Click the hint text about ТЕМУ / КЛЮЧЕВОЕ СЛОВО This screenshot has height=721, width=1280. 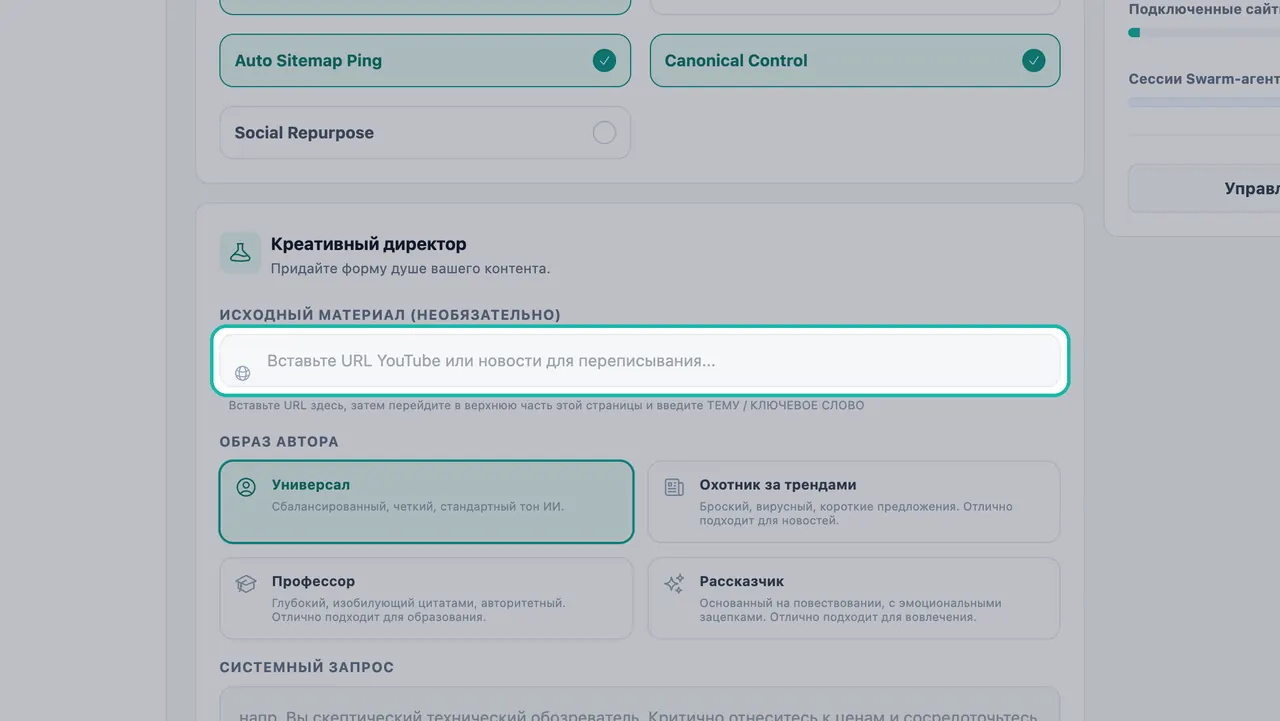546,405
